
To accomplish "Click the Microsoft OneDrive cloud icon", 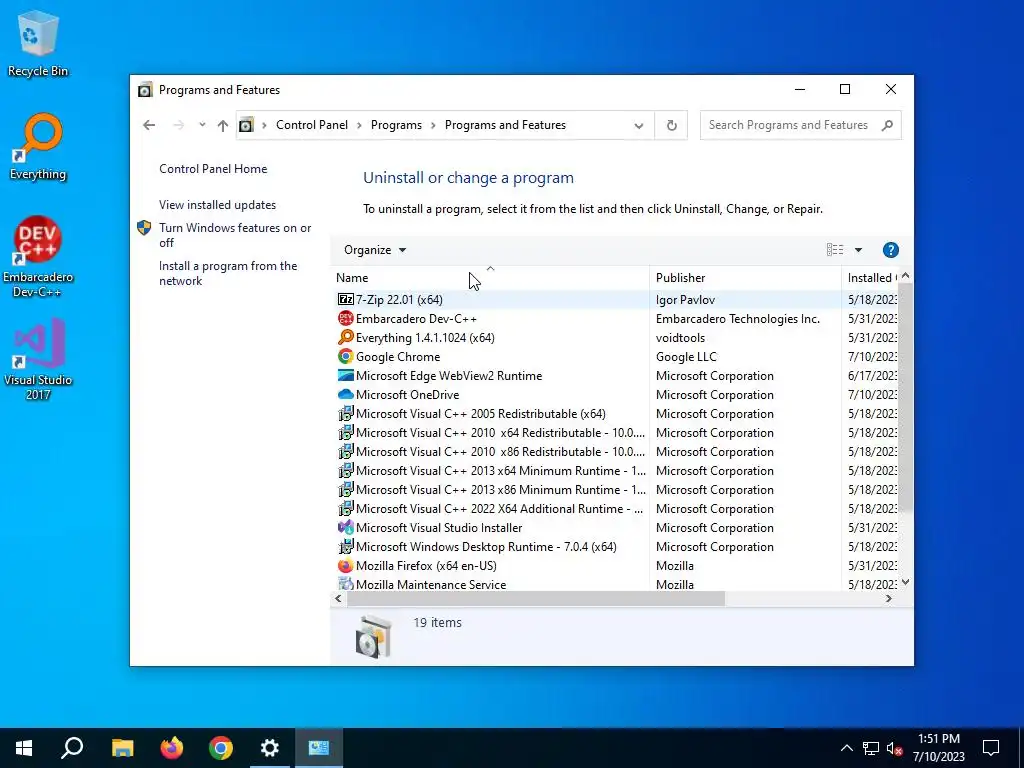I will coord(345,394).
